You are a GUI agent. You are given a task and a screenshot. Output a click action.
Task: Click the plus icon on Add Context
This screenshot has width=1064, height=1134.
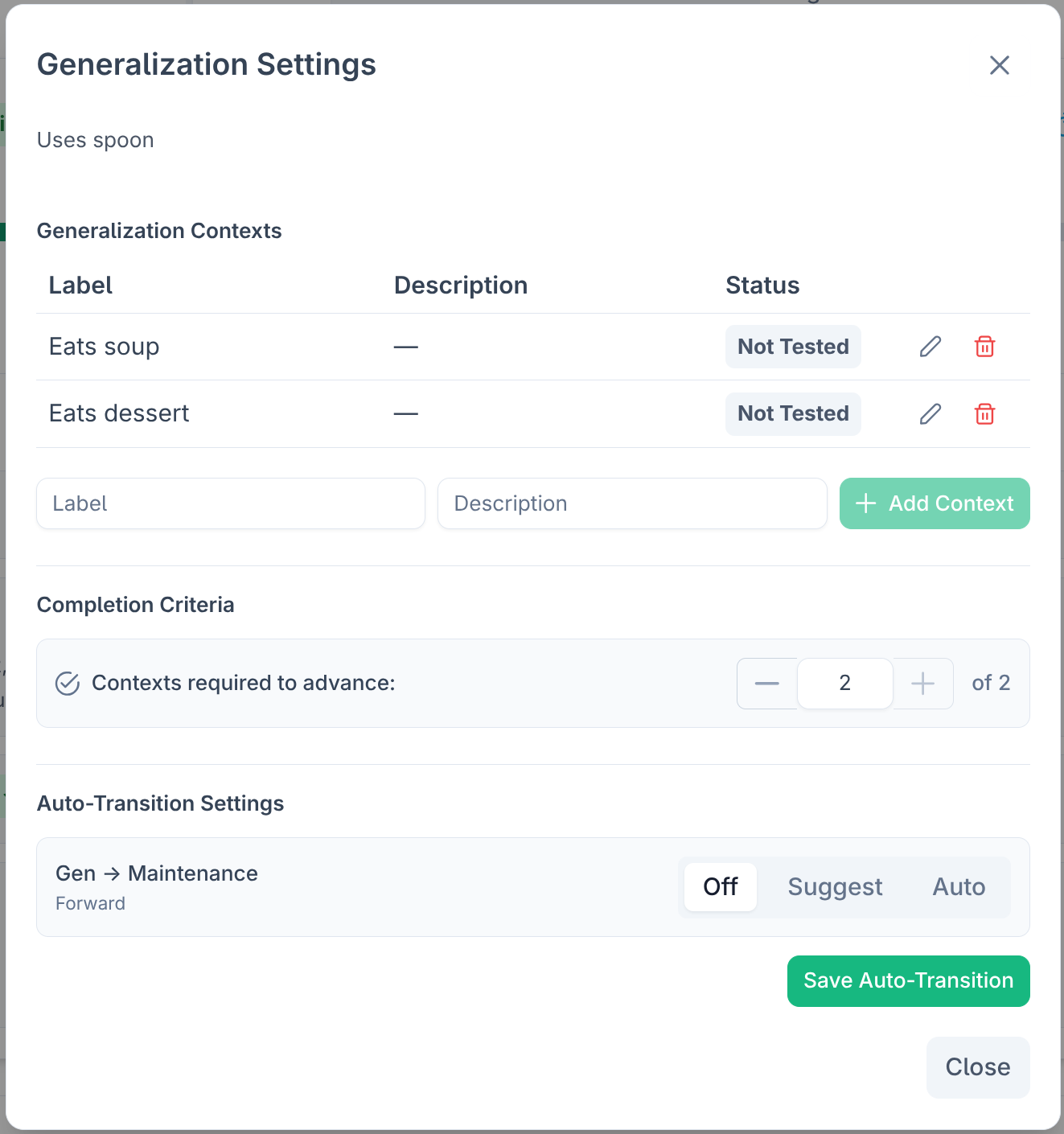tap(865, 503)
